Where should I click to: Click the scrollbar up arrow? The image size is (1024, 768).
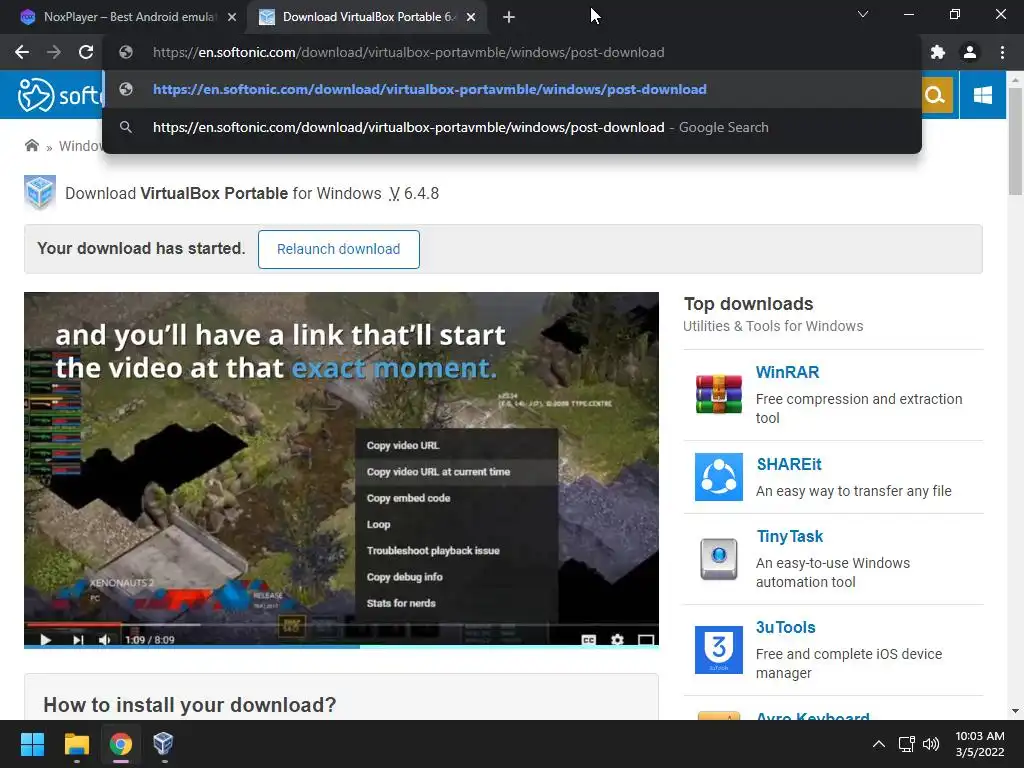tap(1015, 80)
